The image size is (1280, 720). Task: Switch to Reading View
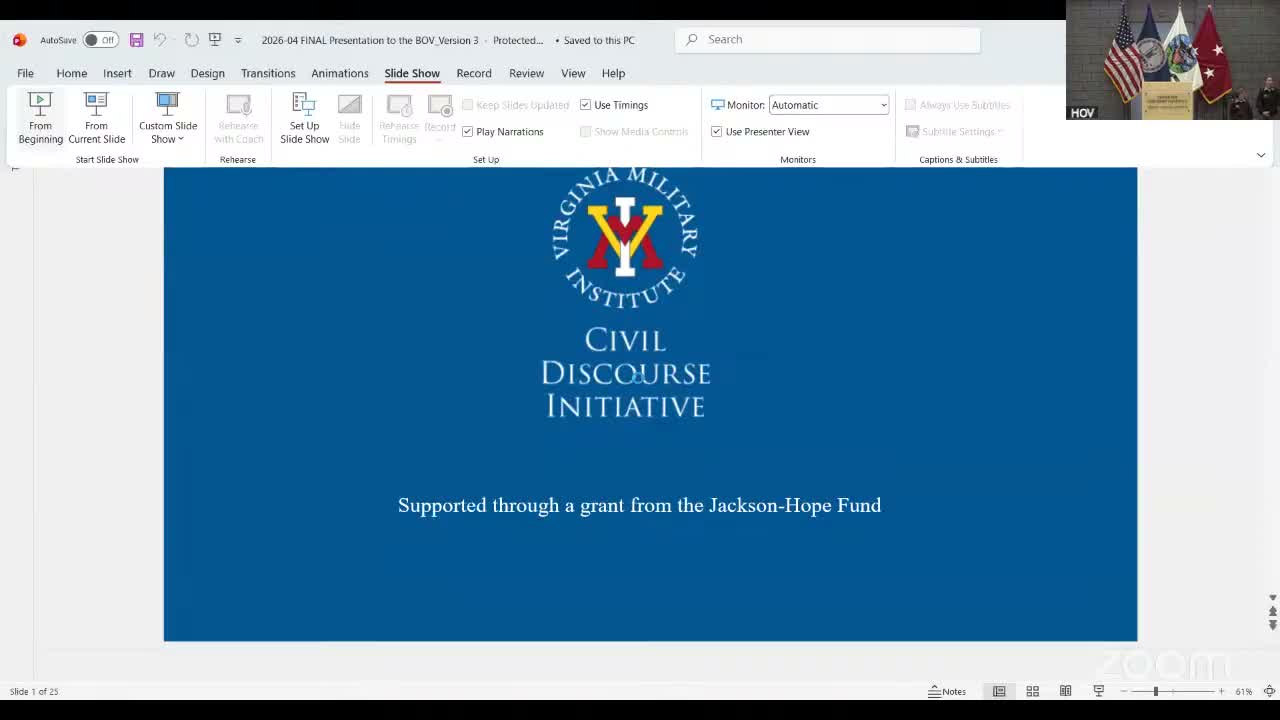tap(1065, 691)
